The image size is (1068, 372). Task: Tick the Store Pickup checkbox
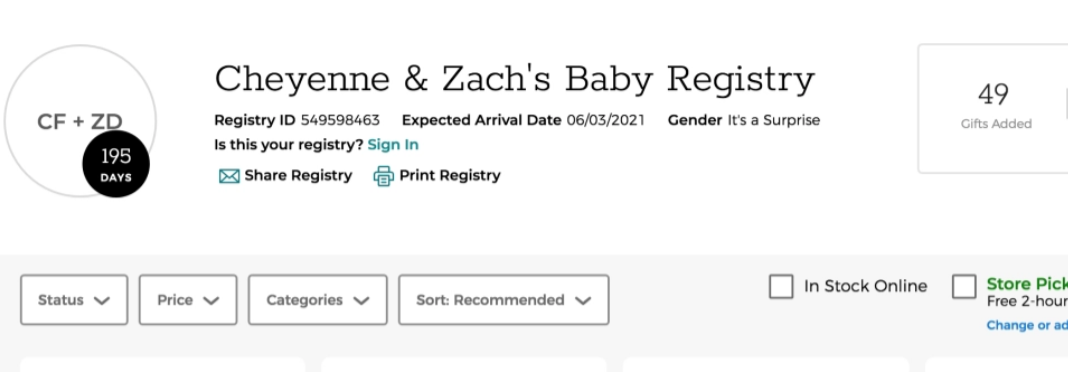pos(964,287)
